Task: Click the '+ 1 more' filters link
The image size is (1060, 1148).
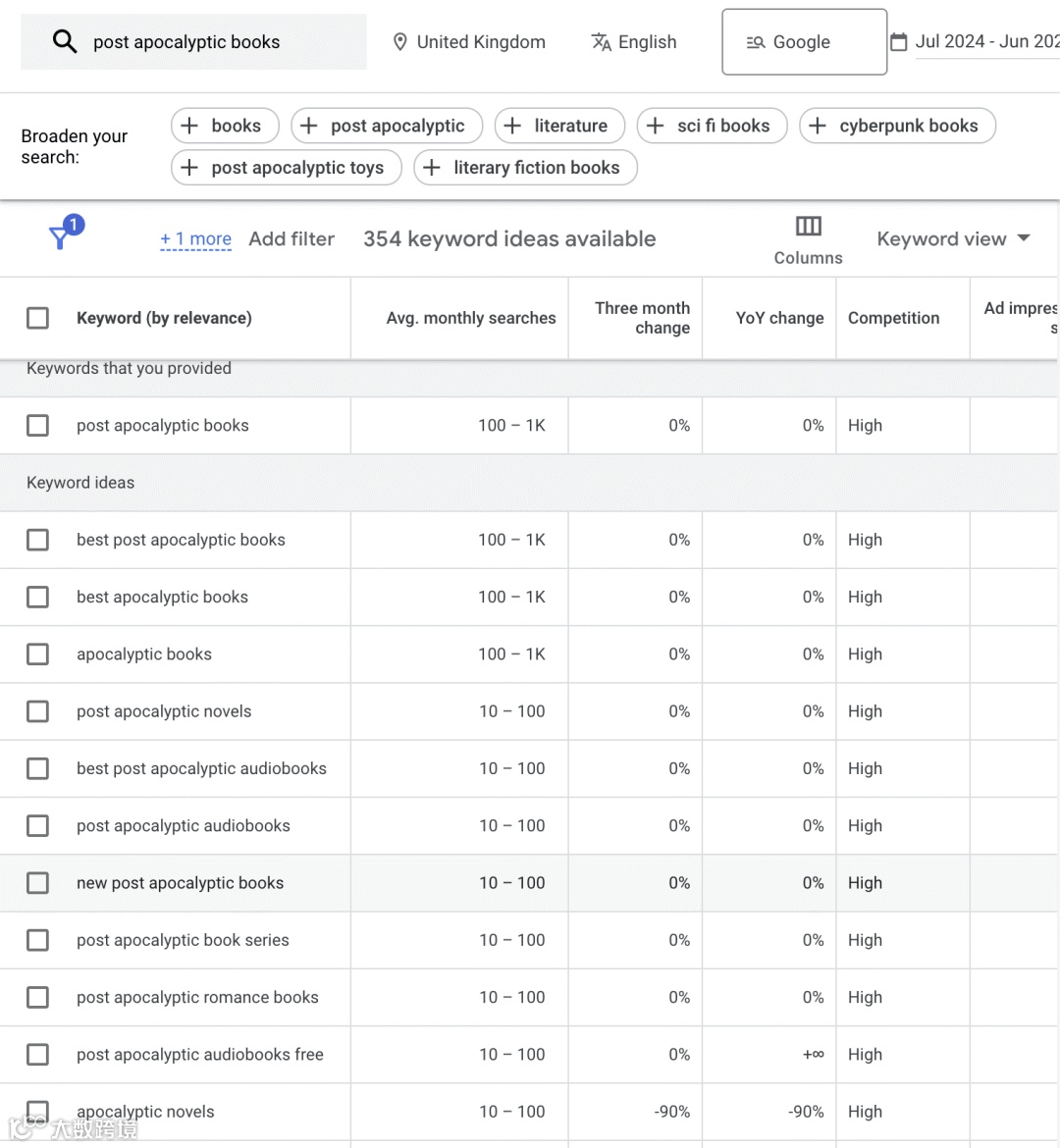Action: click(x=196, y=238)
